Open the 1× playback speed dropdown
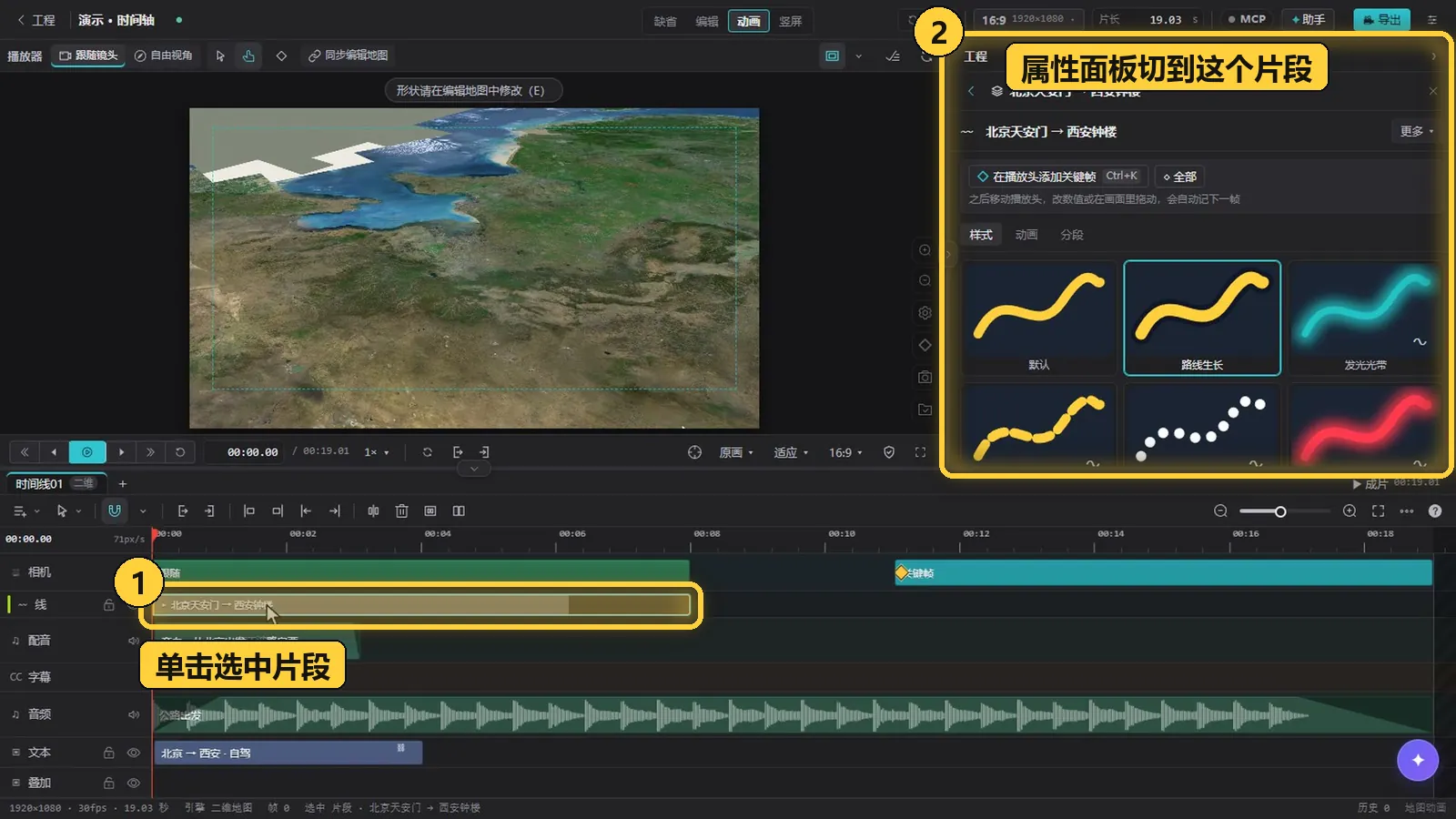 [x=377, y=452]
